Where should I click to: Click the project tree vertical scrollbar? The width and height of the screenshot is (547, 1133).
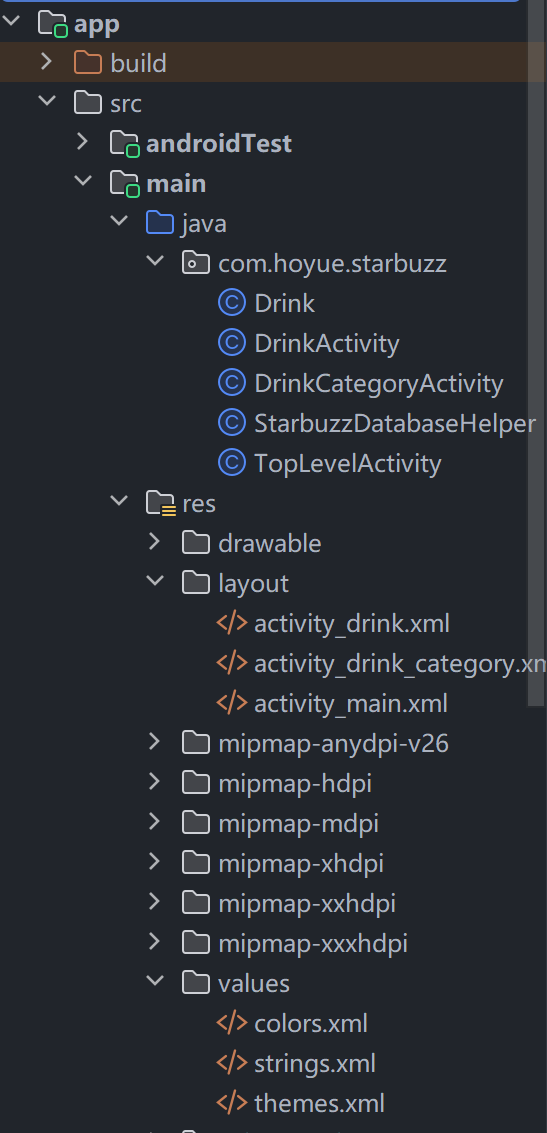coord(535,354)
